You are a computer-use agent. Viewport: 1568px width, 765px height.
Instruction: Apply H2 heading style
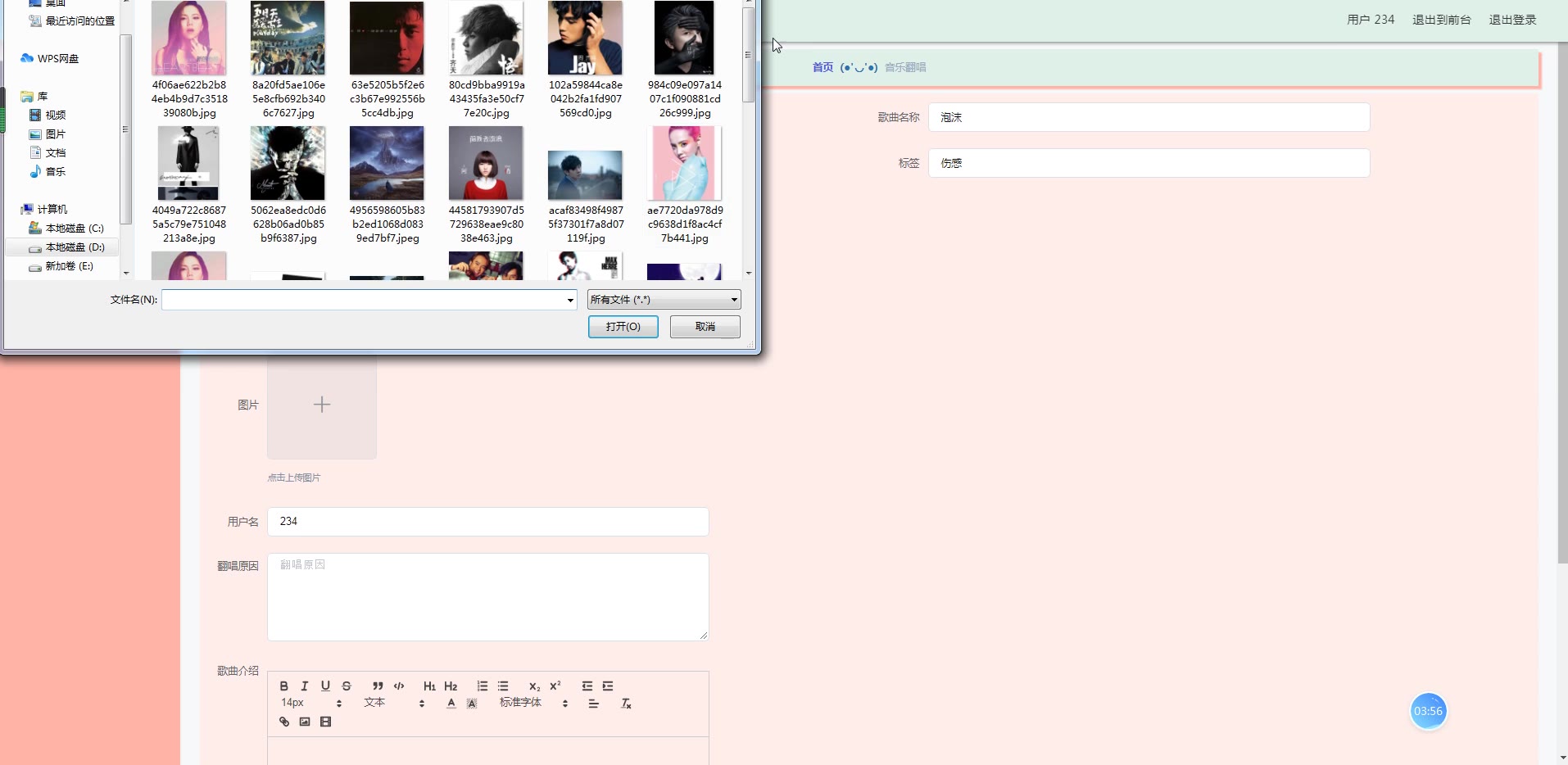coord(451,686)
